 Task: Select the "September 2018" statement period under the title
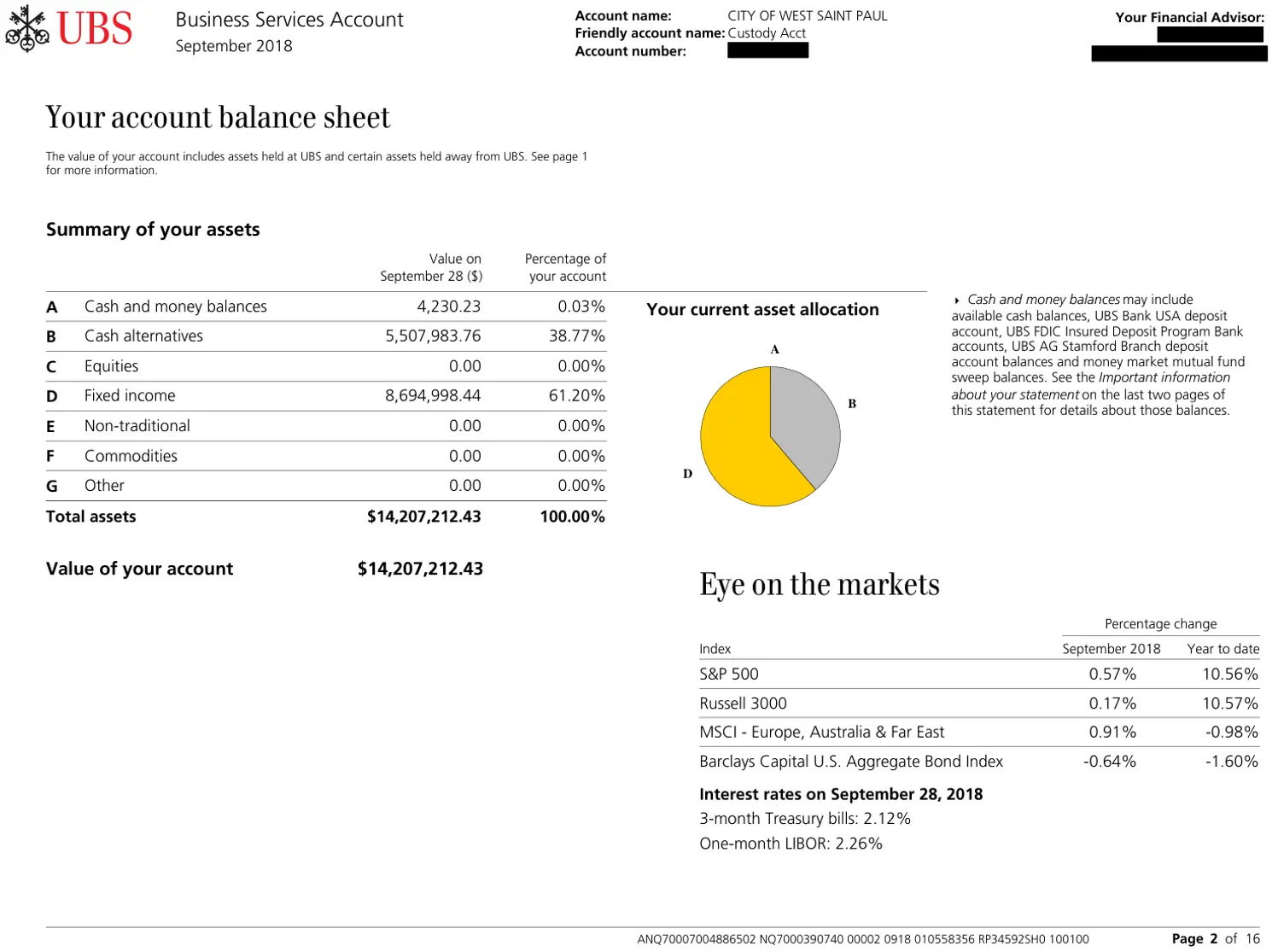pyautogui.click(x=234, y=46)
